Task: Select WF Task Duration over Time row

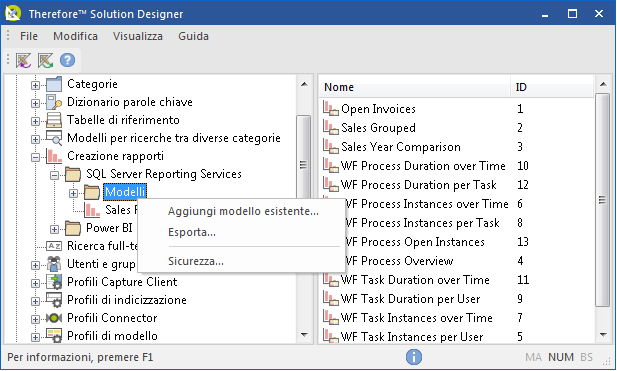Action: pos(415,280)
